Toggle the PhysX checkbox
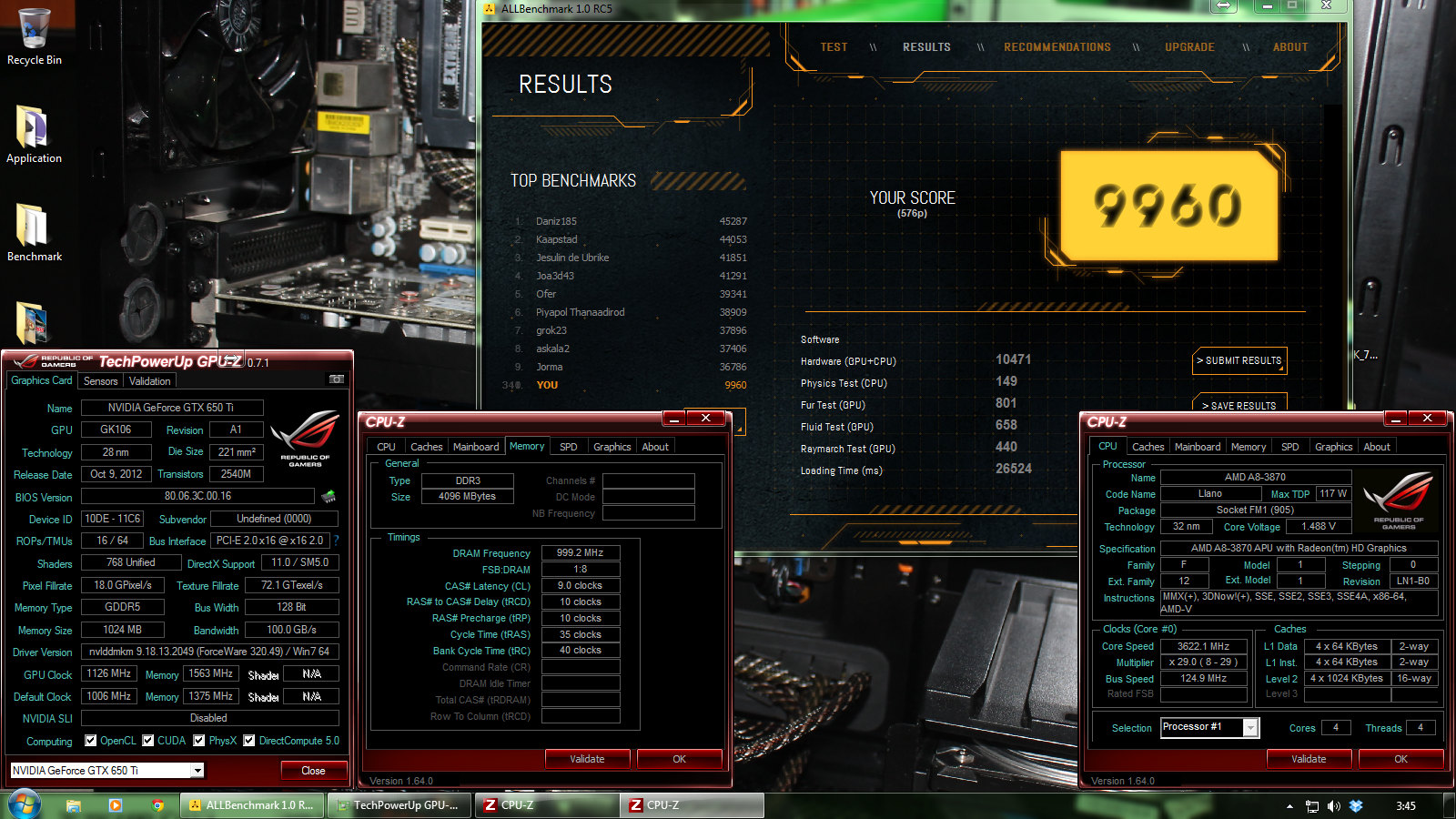 198,741
